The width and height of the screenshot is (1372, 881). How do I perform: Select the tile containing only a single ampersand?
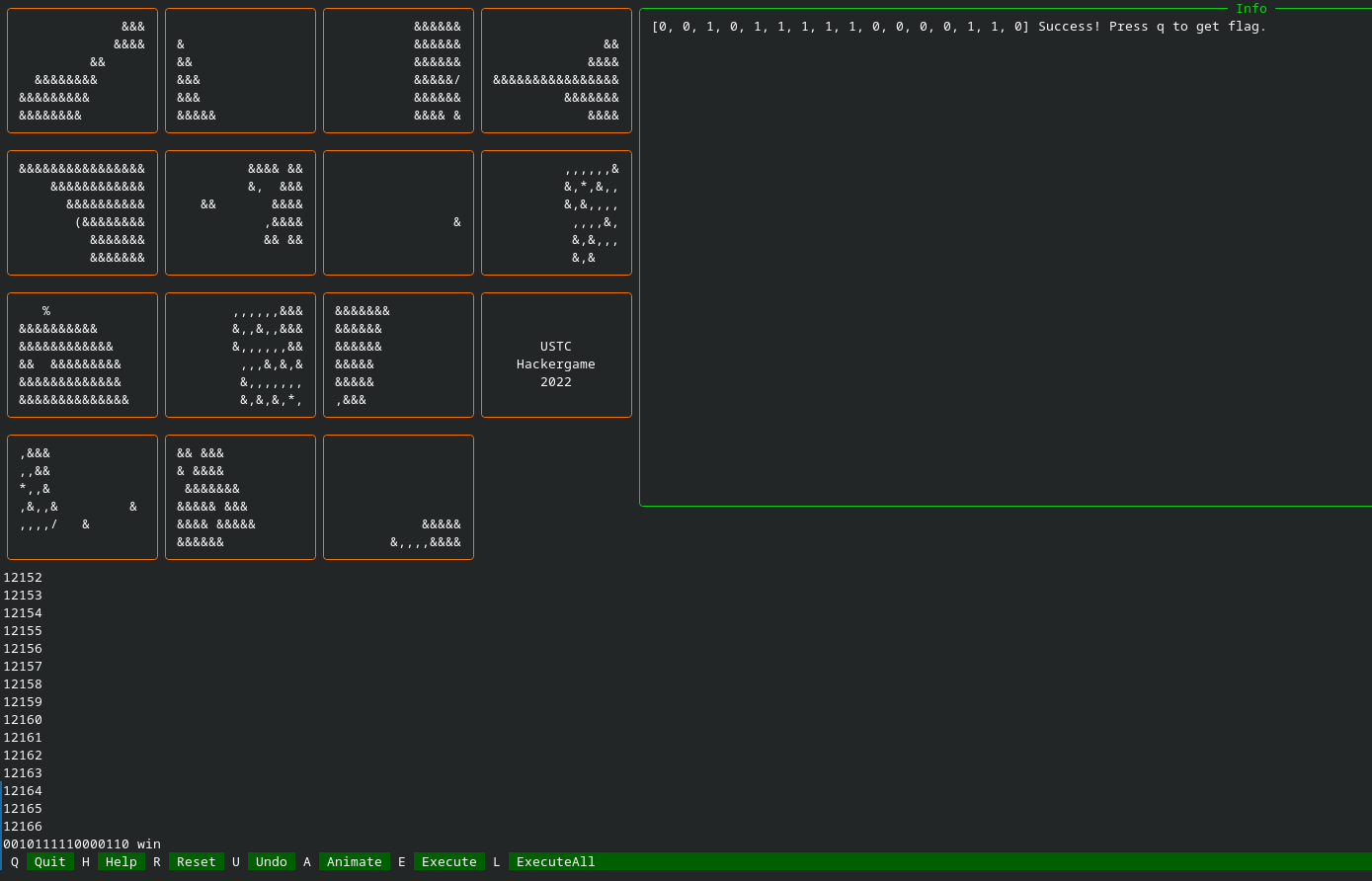pos(398,213)
